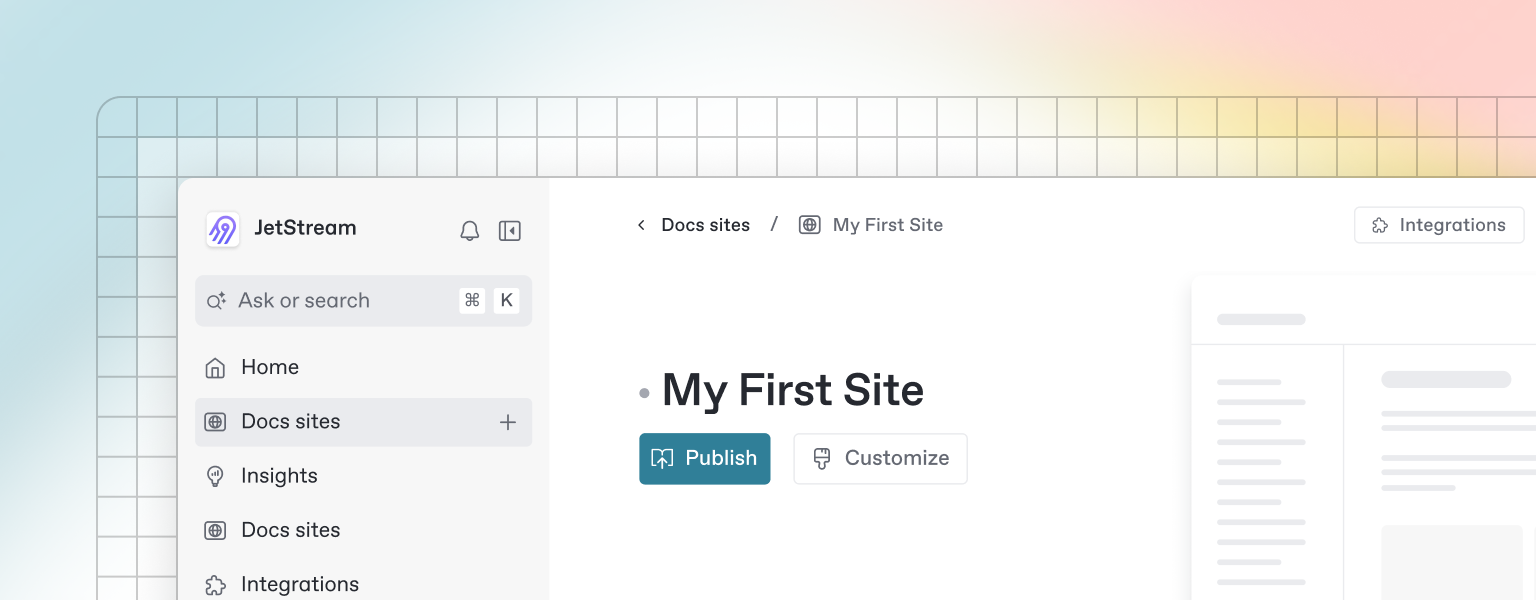Click the Integrations puzzle icon in the sidebar
This screenshot has height=600, width=1536.
[215, 584]
